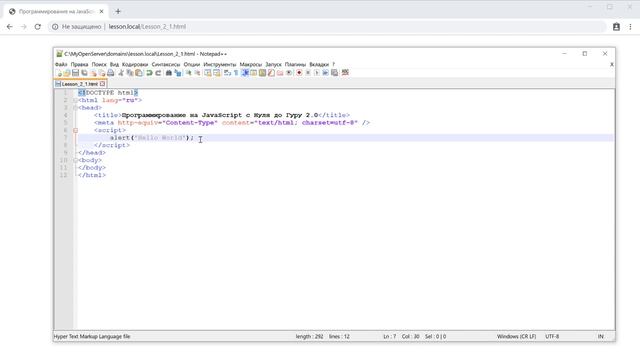
Task: Click the last toolbar icon after Save macro
Action: click(x=345, y=73)
